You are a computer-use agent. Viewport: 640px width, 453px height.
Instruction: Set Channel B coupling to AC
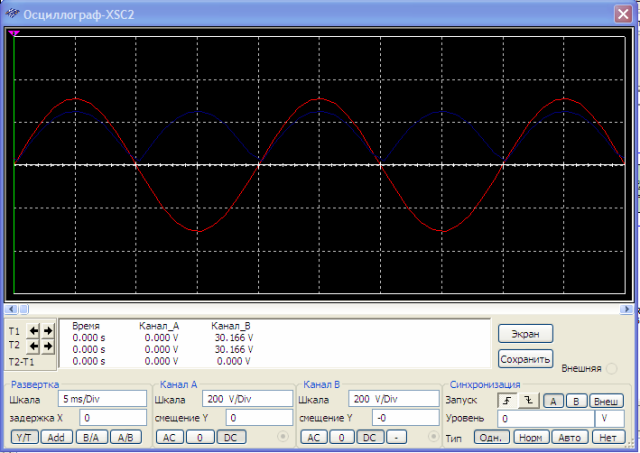point(313,437)
